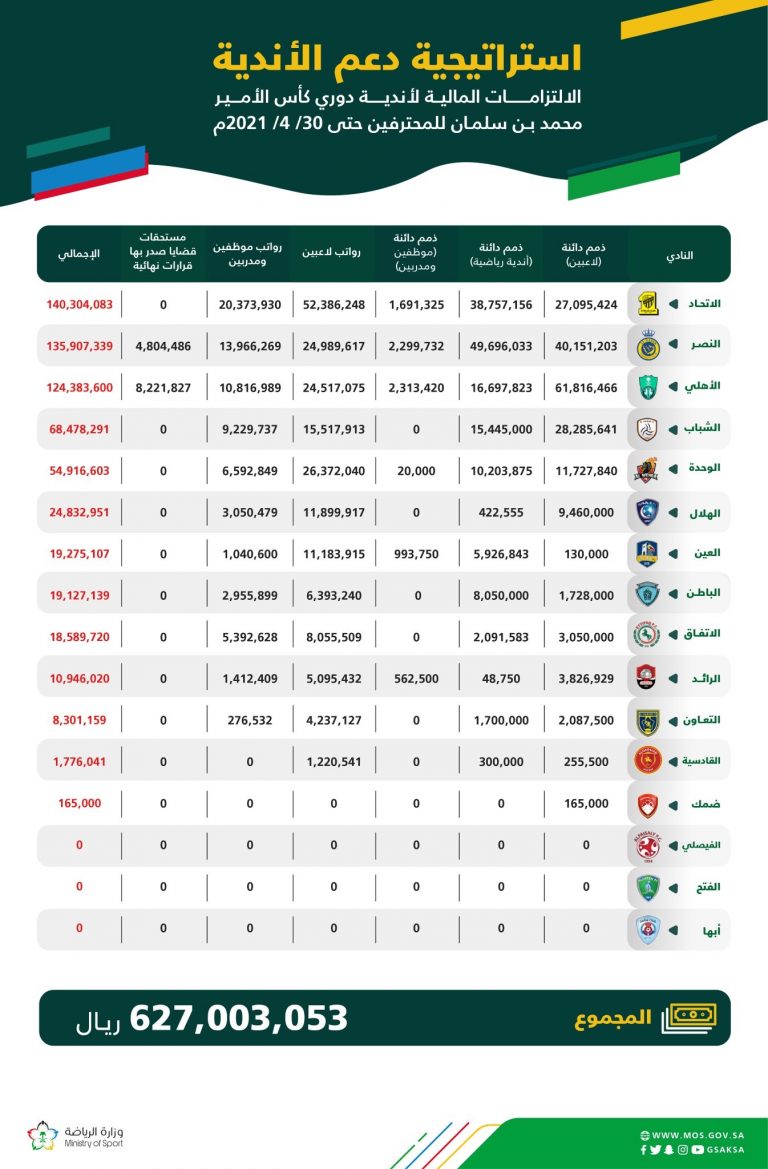The height and width of the screenshot is (1169, 768).
Task: Click the blue stripe decoration in header
Action: click(89, 169)
